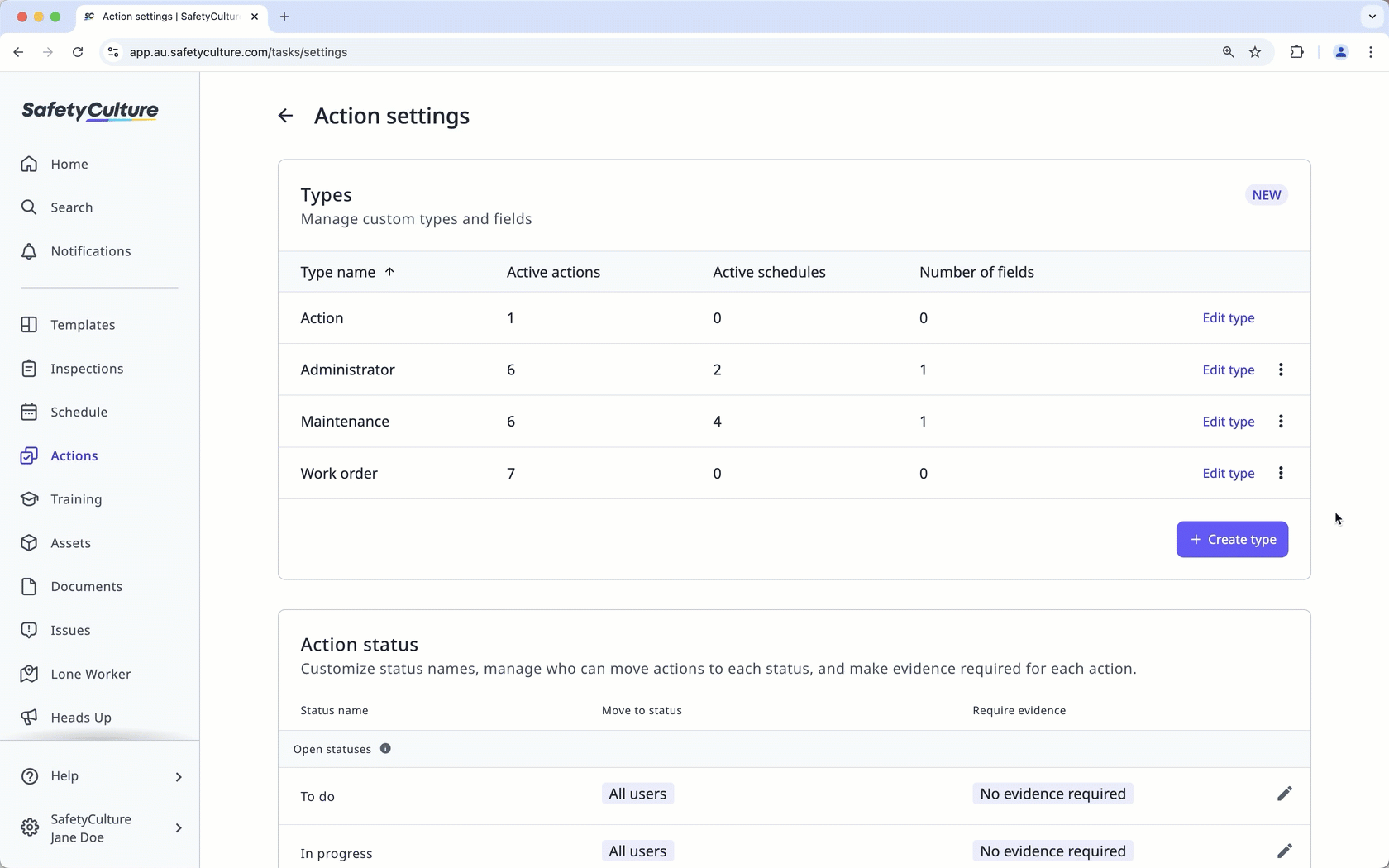Click the Create type button
Image resolution: width=1389 pixels, height=868 pixels.
click(1232, 539)
